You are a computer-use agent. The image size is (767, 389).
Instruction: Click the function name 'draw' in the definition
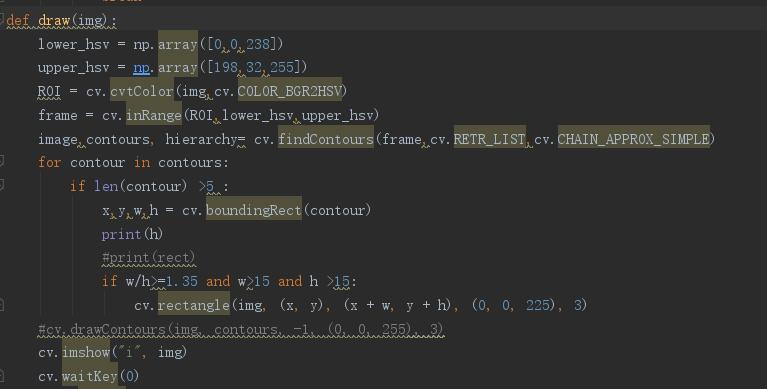click(54, 21)
